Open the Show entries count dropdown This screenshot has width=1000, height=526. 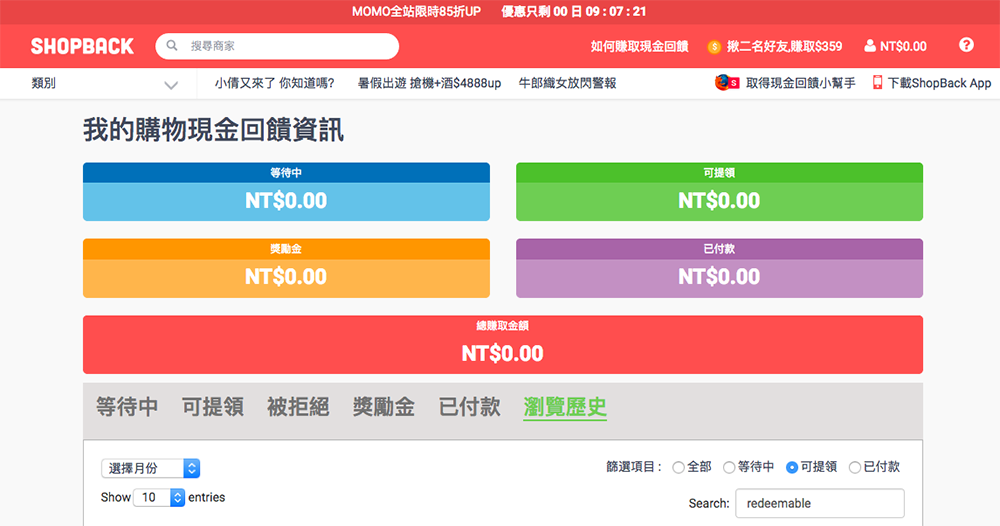160,497
